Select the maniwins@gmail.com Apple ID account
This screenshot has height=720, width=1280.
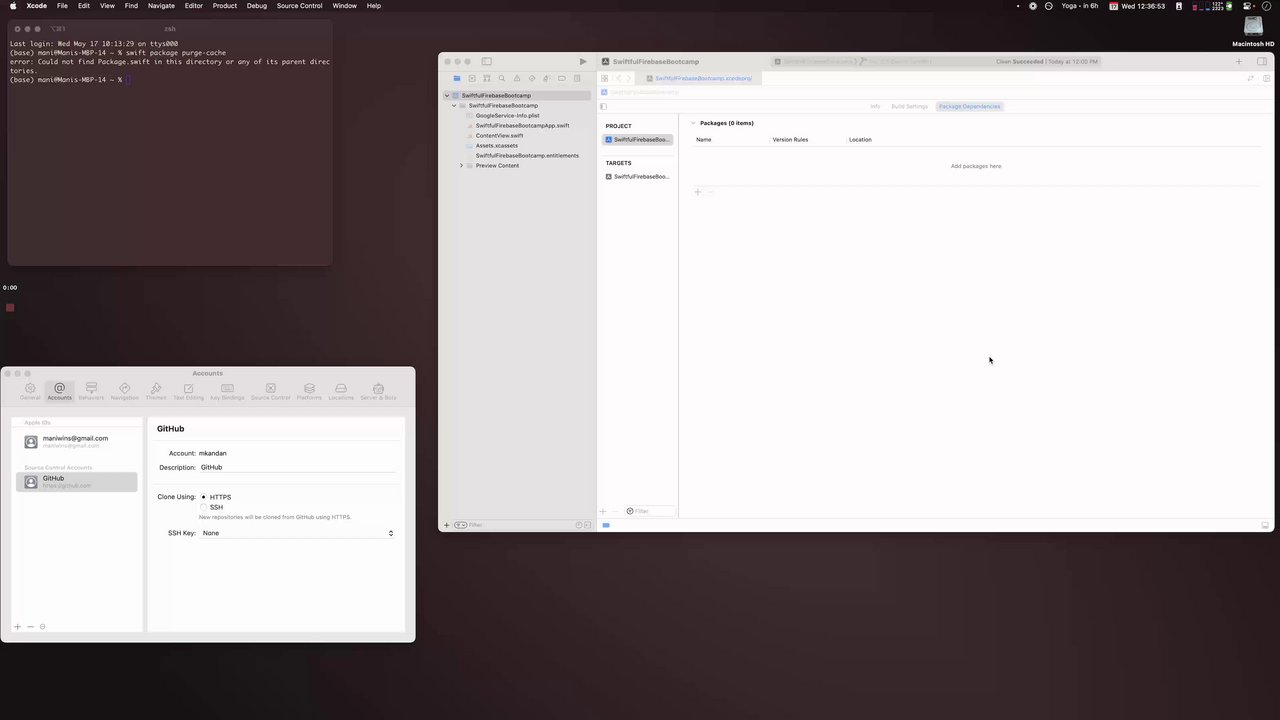point(76,441)
